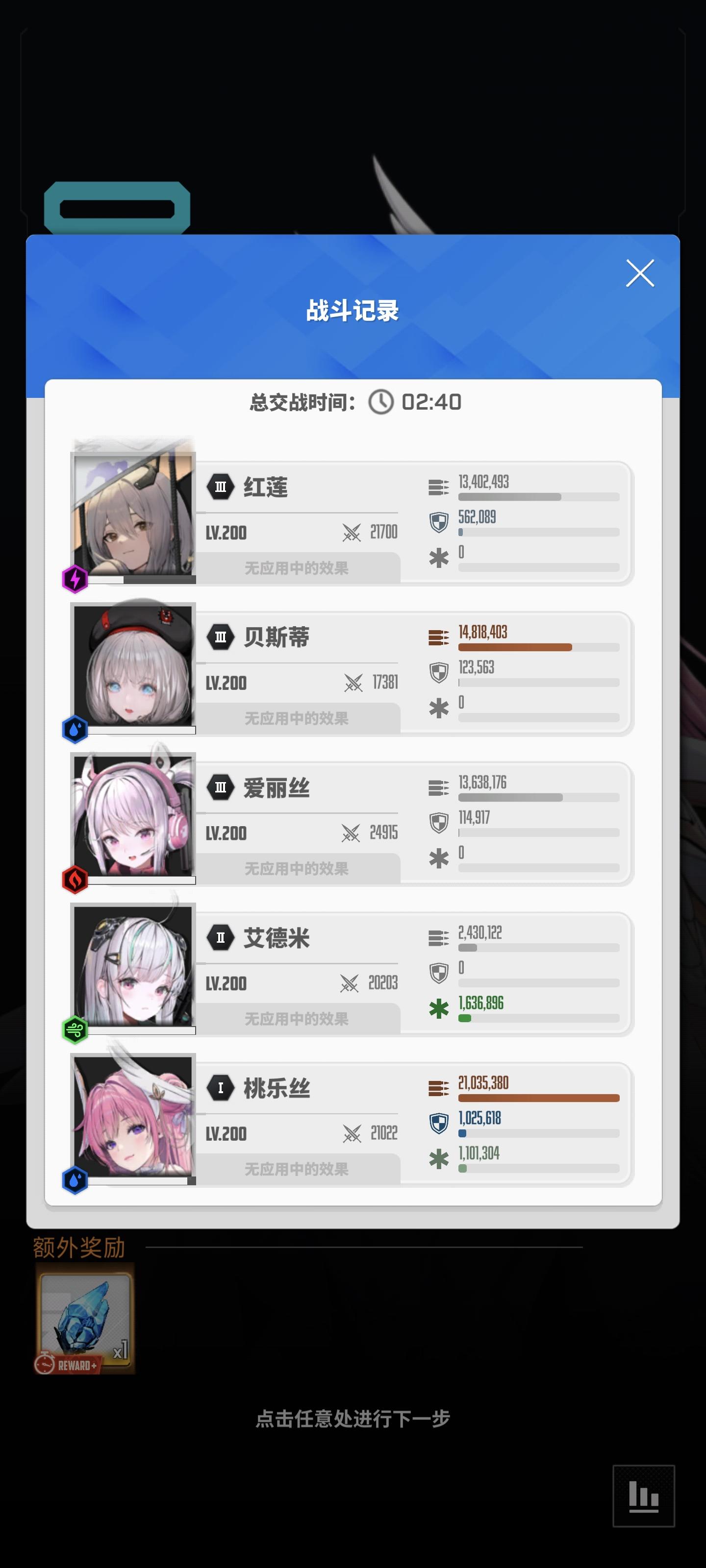Click 红莲's burst stage III badge
Screen dimensions: 706x1568
[x=221, y=487]
